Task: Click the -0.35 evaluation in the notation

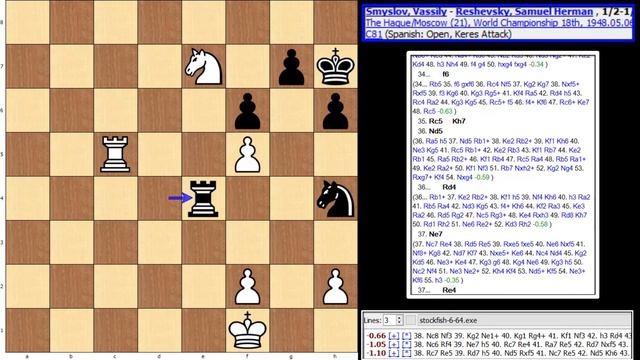Action: click(451, 280)
